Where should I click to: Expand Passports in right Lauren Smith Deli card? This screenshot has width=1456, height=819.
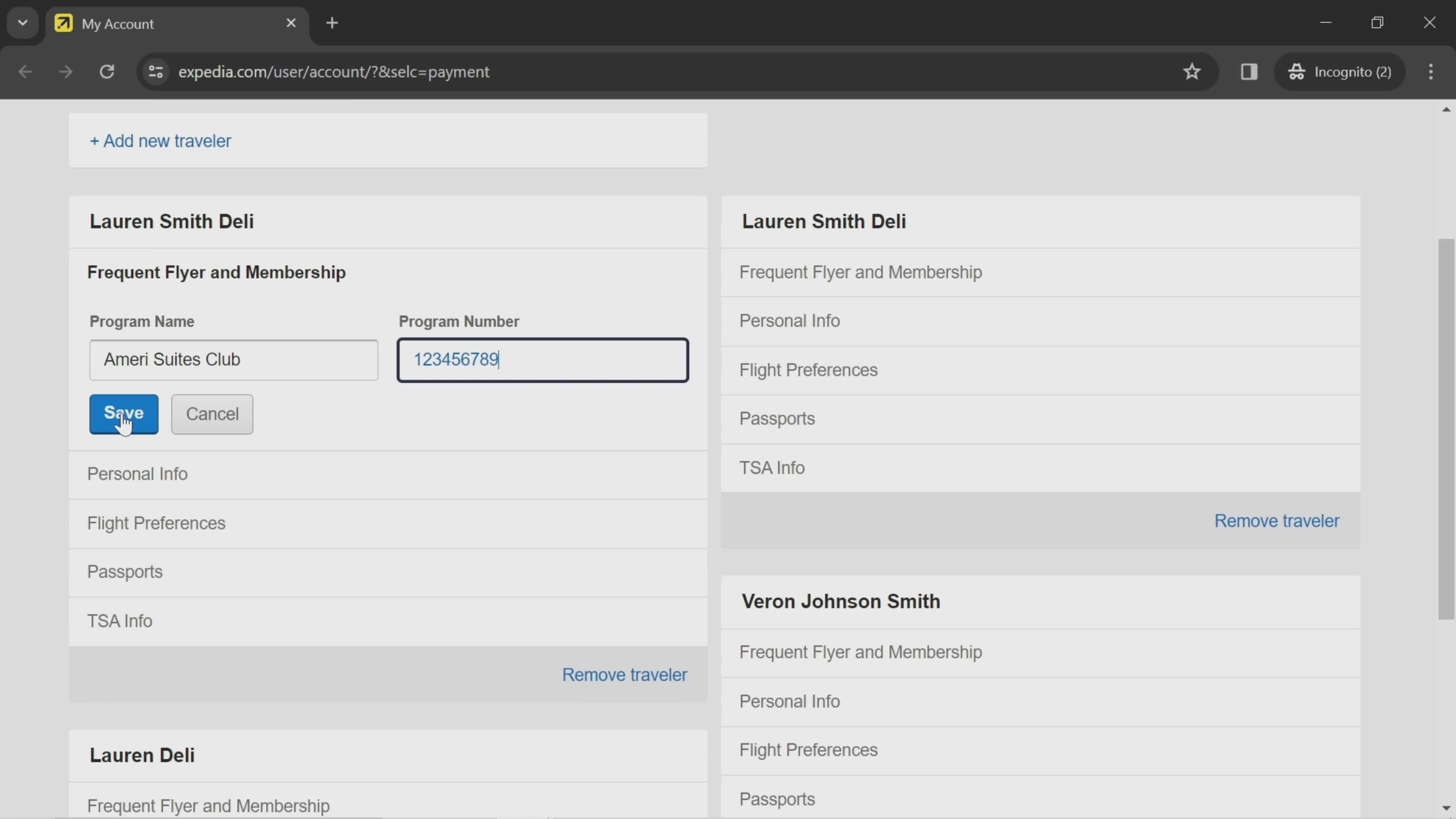pos(1040,419)
